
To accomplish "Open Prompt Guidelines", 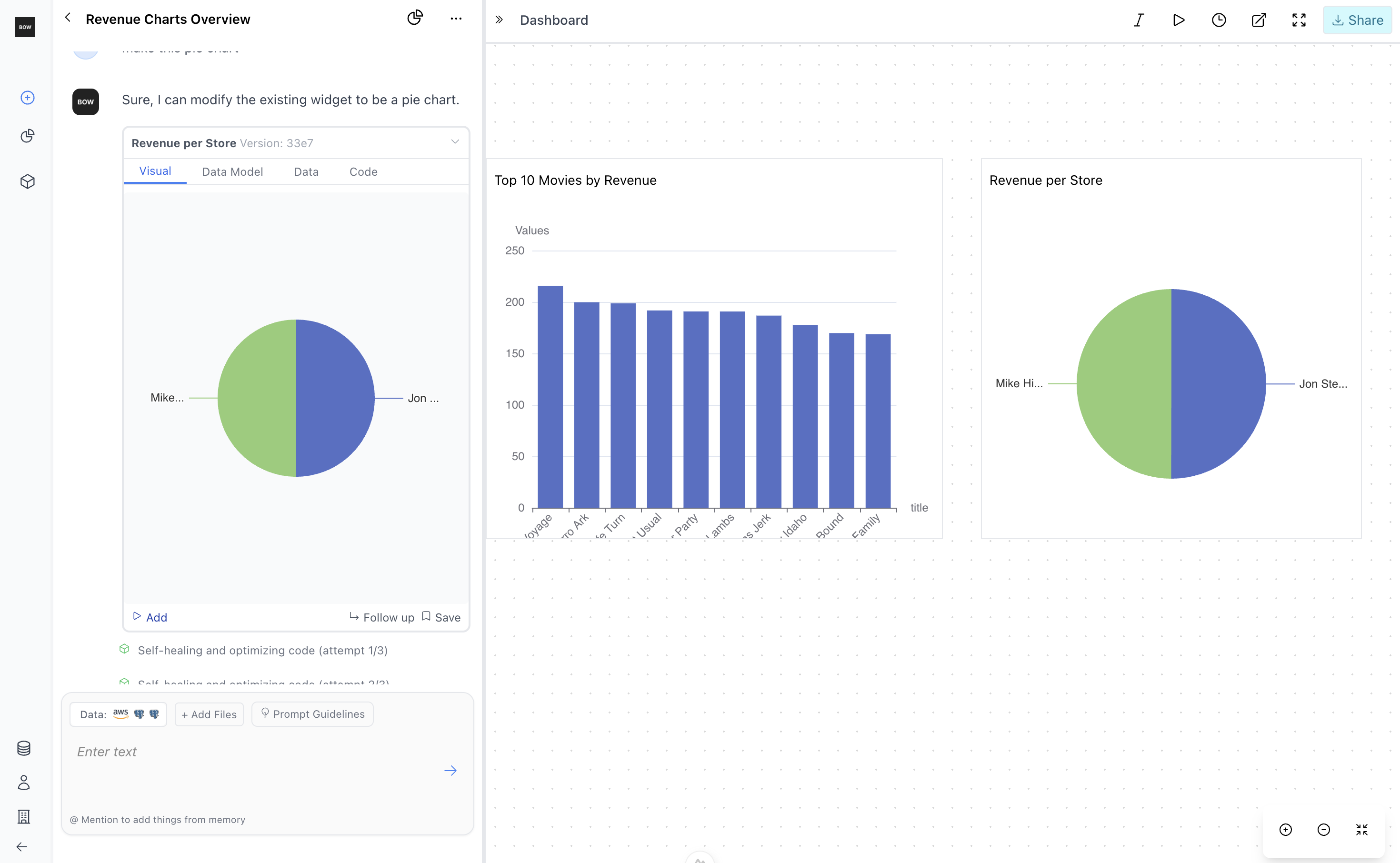I will click(313, 714).
